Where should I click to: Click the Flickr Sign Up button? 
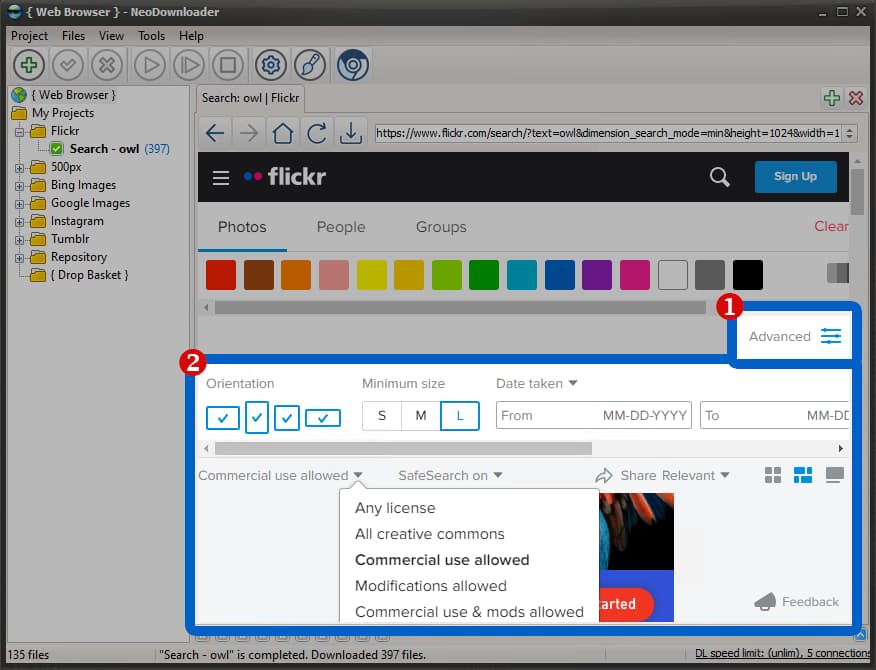[x=795, y=176]
